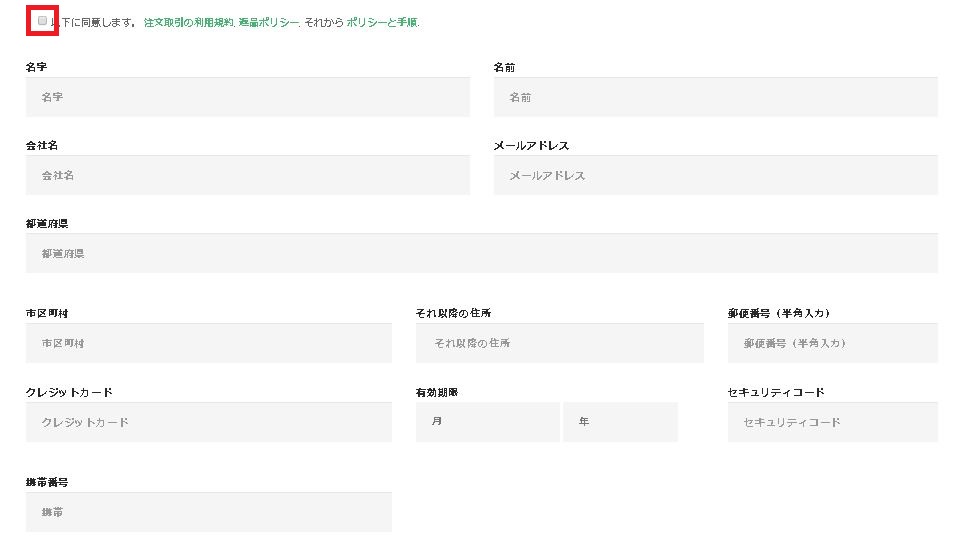Screen dimensions: 963x543
Task: Click the セキュリティコード input field
Action: pos(832,423)
